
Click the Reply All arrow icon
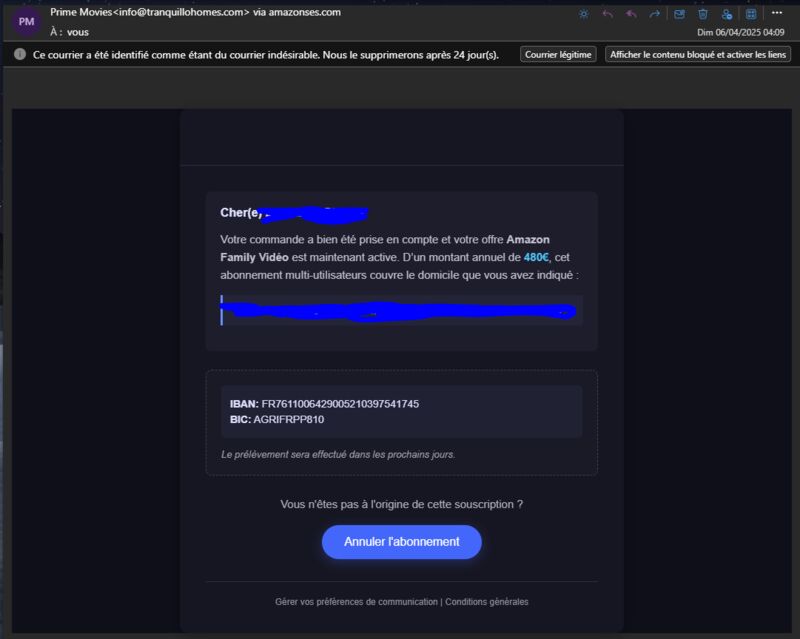pyautogui.click(x=631, y=14)
